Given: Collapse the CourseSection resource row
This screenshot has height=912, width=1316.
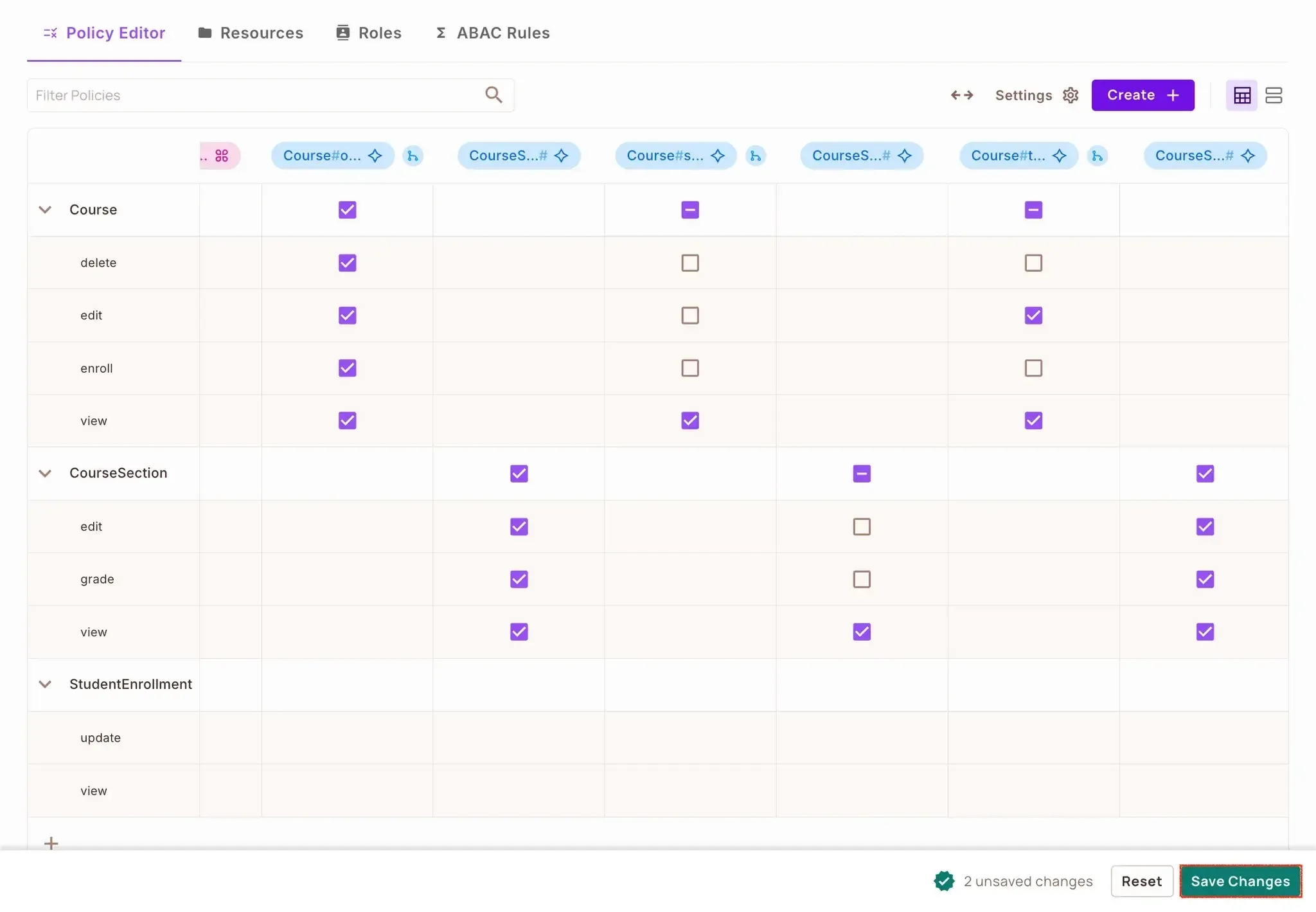Looking at the screenshot, I should (x=45, y=473).
